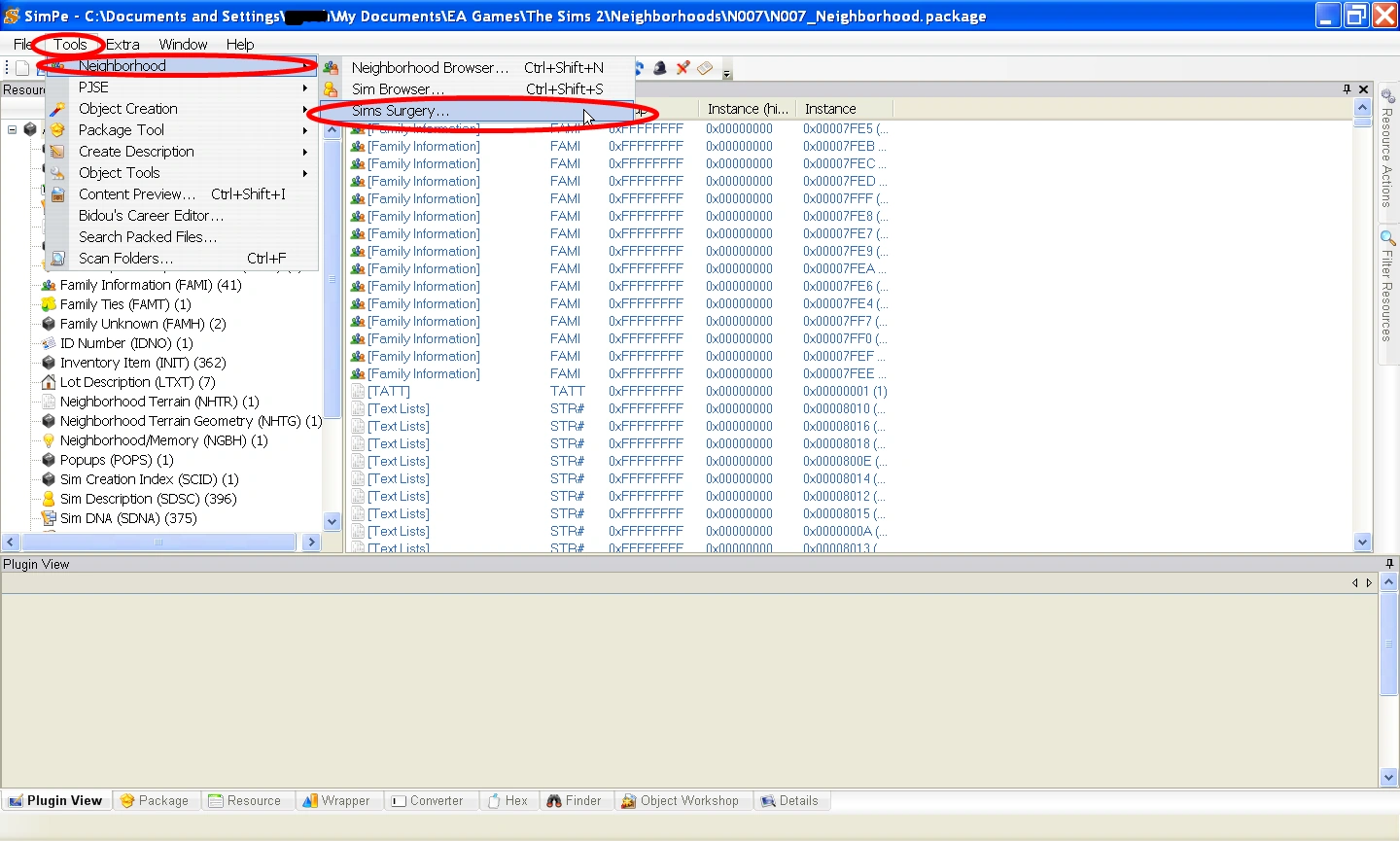Sort by the Instance (hi... column header
The image size is (1400, 841).
pos(747,109)
